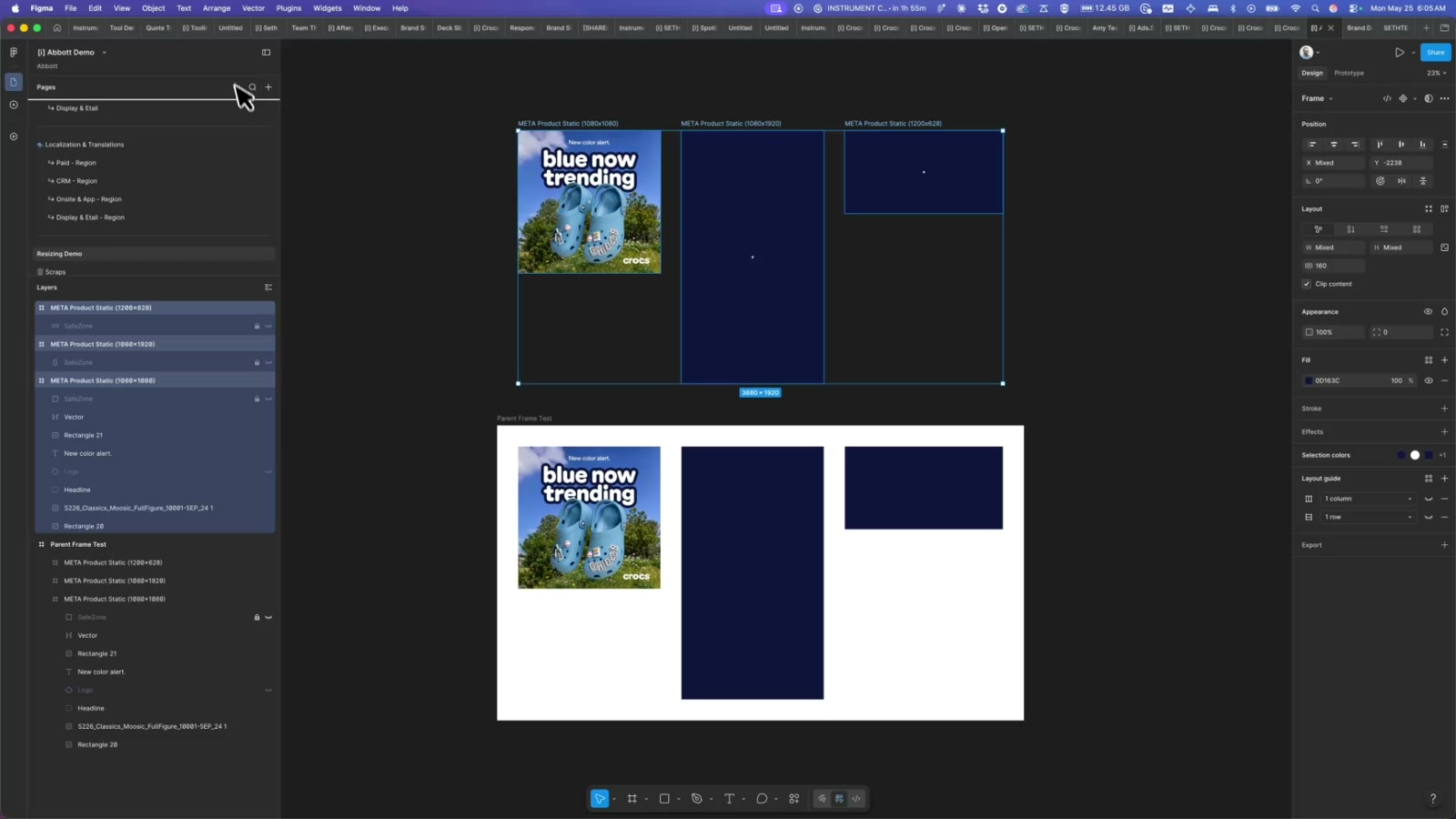
Task: Toggle visibility of the 1 row guide
Action: pos(1429,517)
